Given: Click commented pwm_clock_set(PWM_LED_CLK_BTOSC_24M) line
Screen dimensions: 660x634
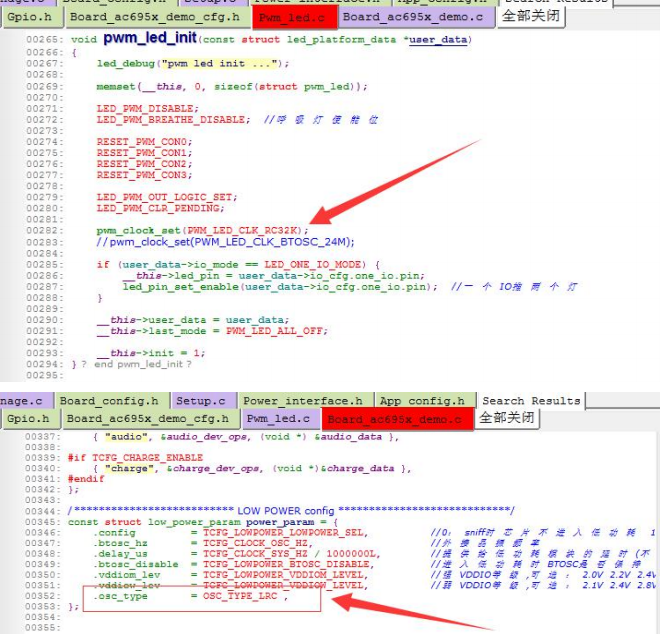Looking at the screenshot, I should (x=225, y=242).
